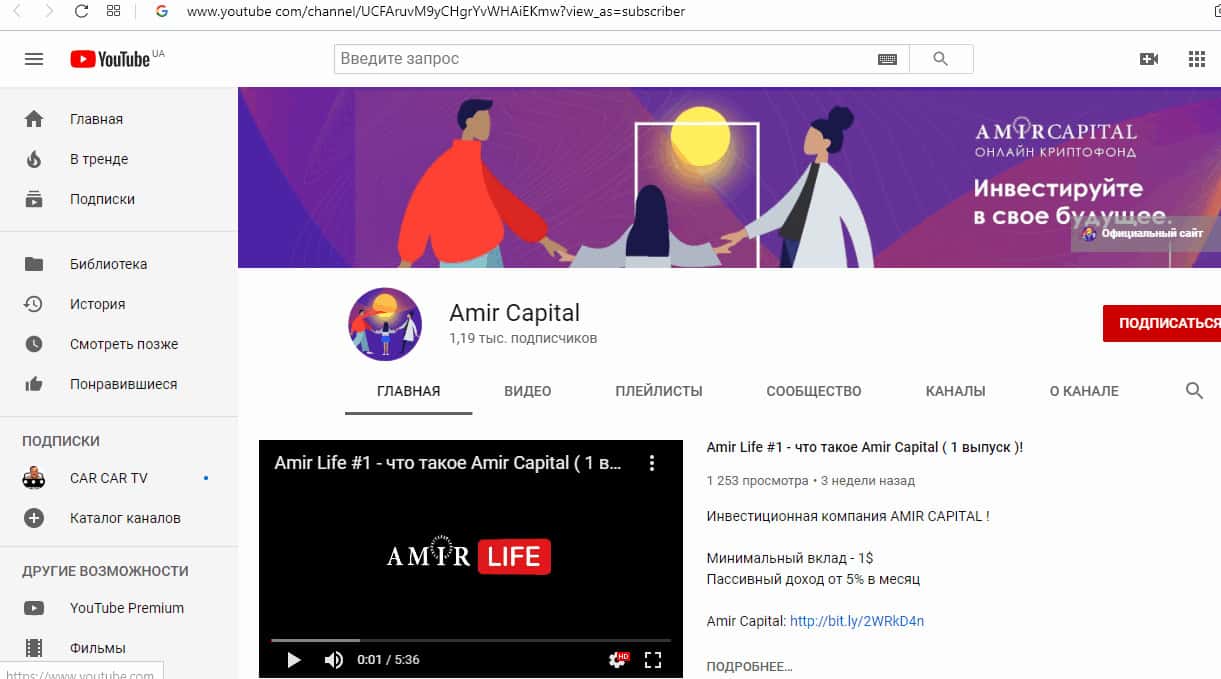
Task: Click the browser address bar URL
Action: (436, 11)
